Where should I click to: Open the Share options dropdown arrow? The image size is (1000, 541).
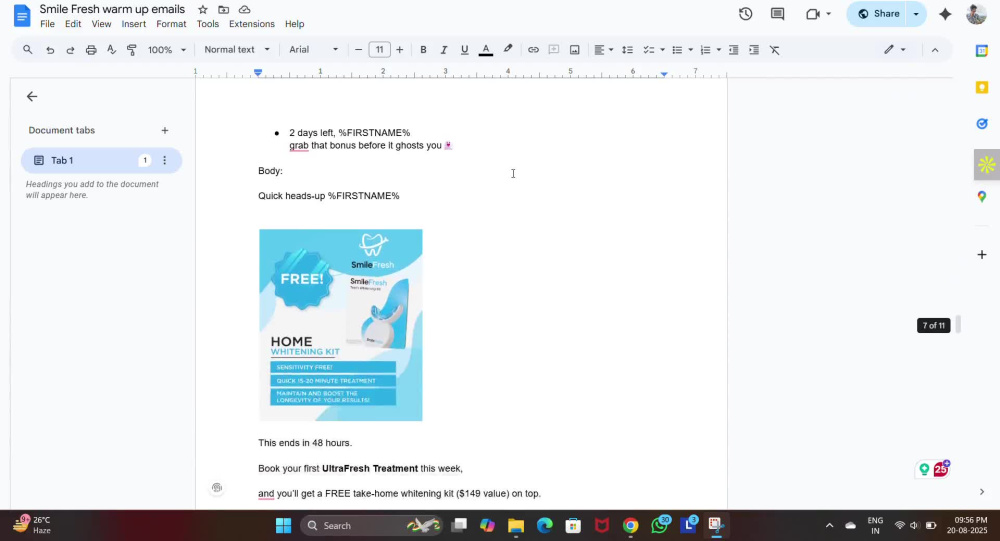click(916, 14)
